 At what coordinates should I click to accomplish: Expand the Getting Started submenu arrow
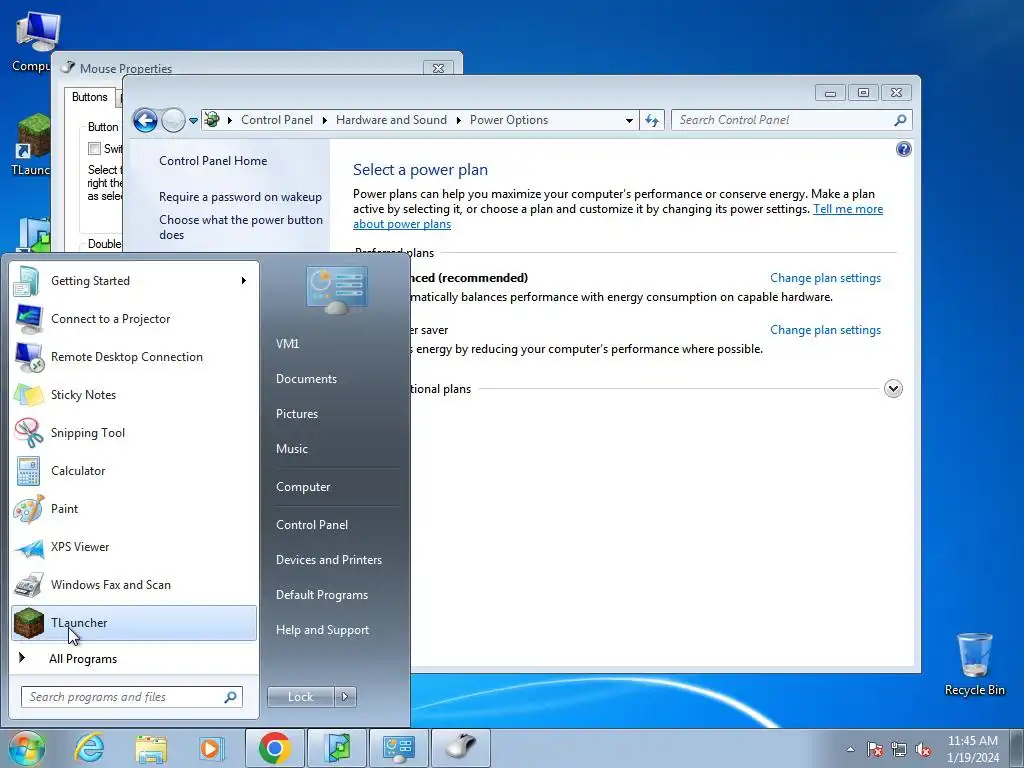click(x=244, y=281)
